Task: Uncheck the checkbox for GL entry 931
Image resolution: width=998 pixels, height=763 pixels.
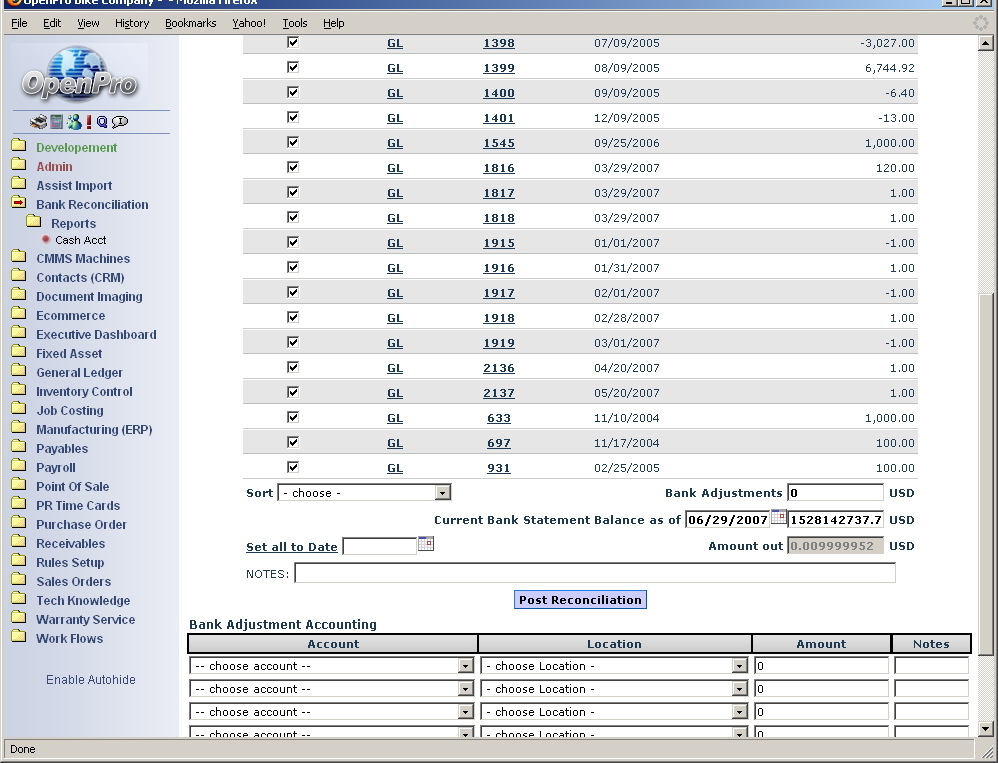Action: pos(293,467)
